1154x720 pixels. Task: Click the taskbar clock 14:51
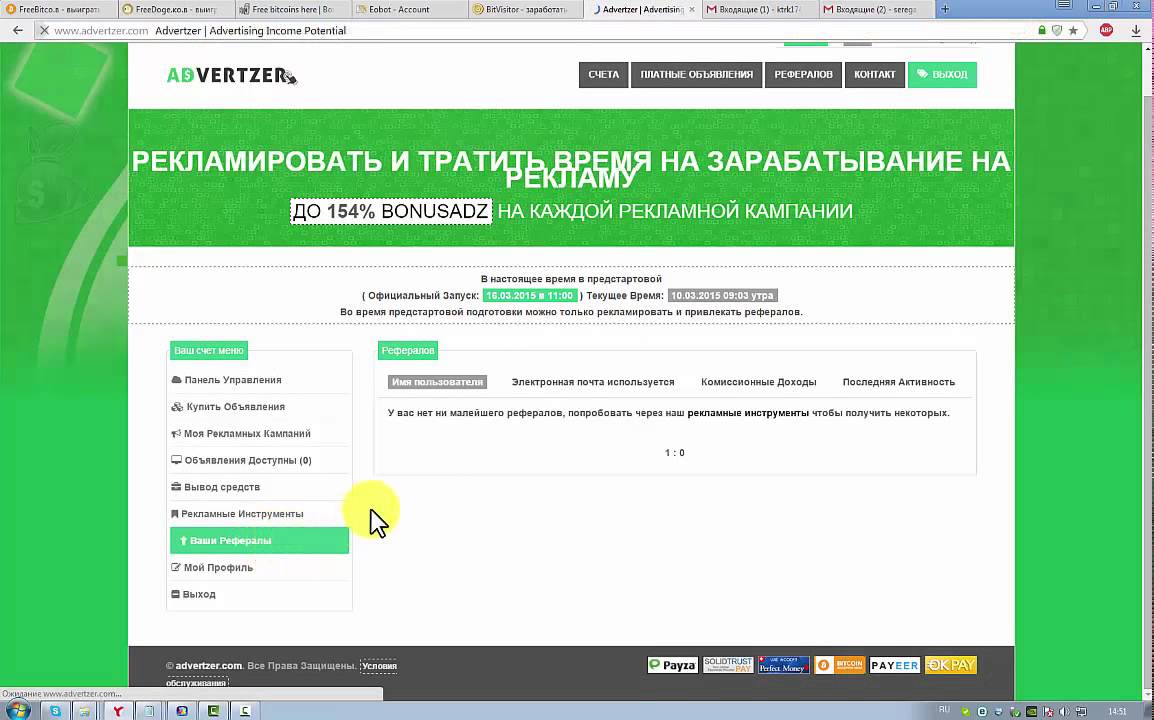tap(1117, 711)
